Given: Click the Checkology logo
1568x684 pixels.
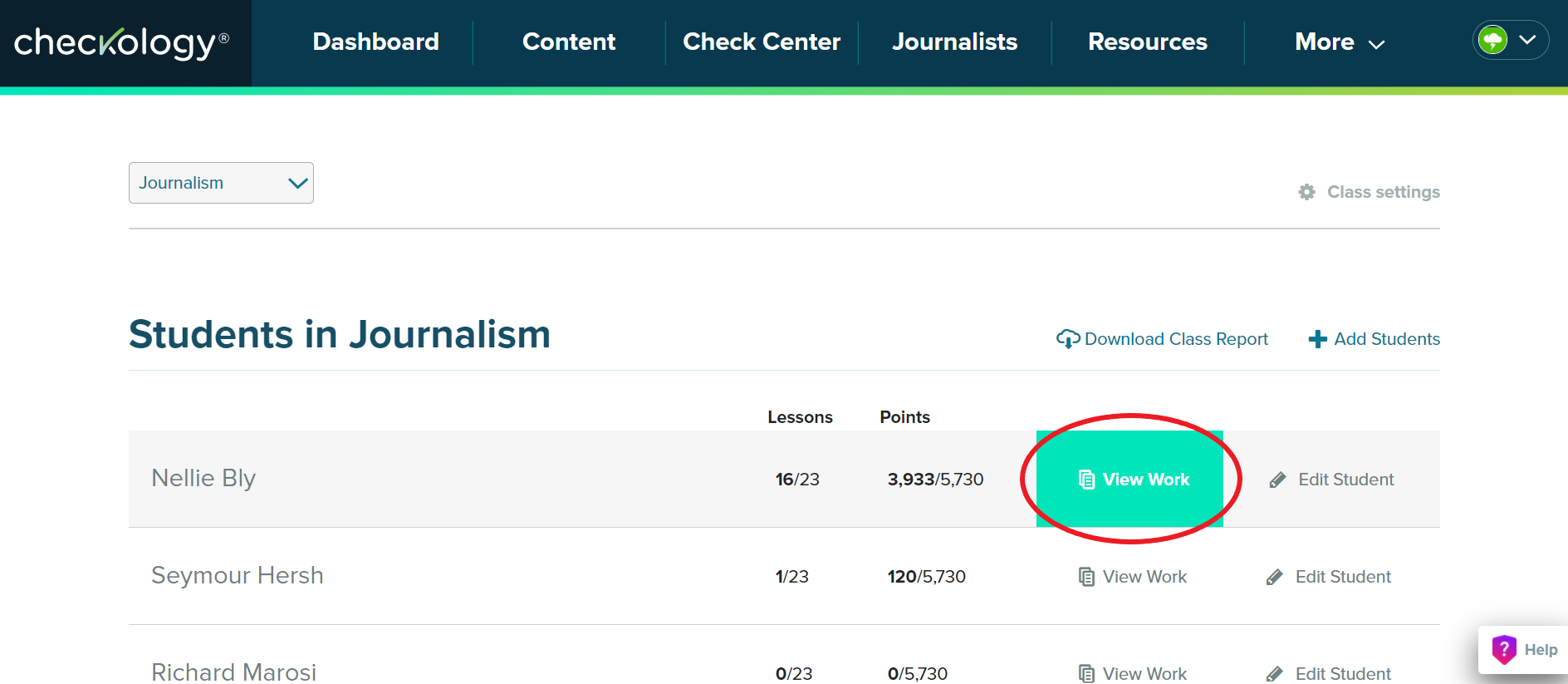Looking at the screenshot, I should coord(121,43).
